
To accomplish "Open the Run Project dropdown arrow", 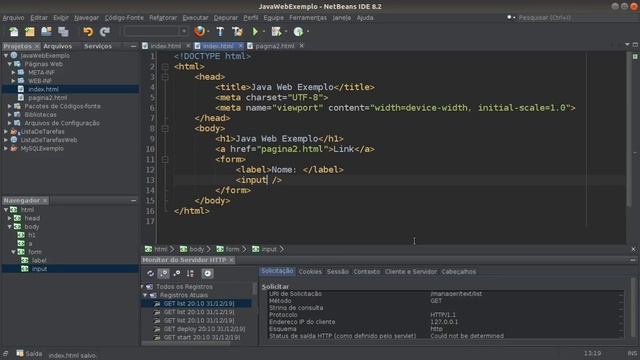I will click(264, 31).
